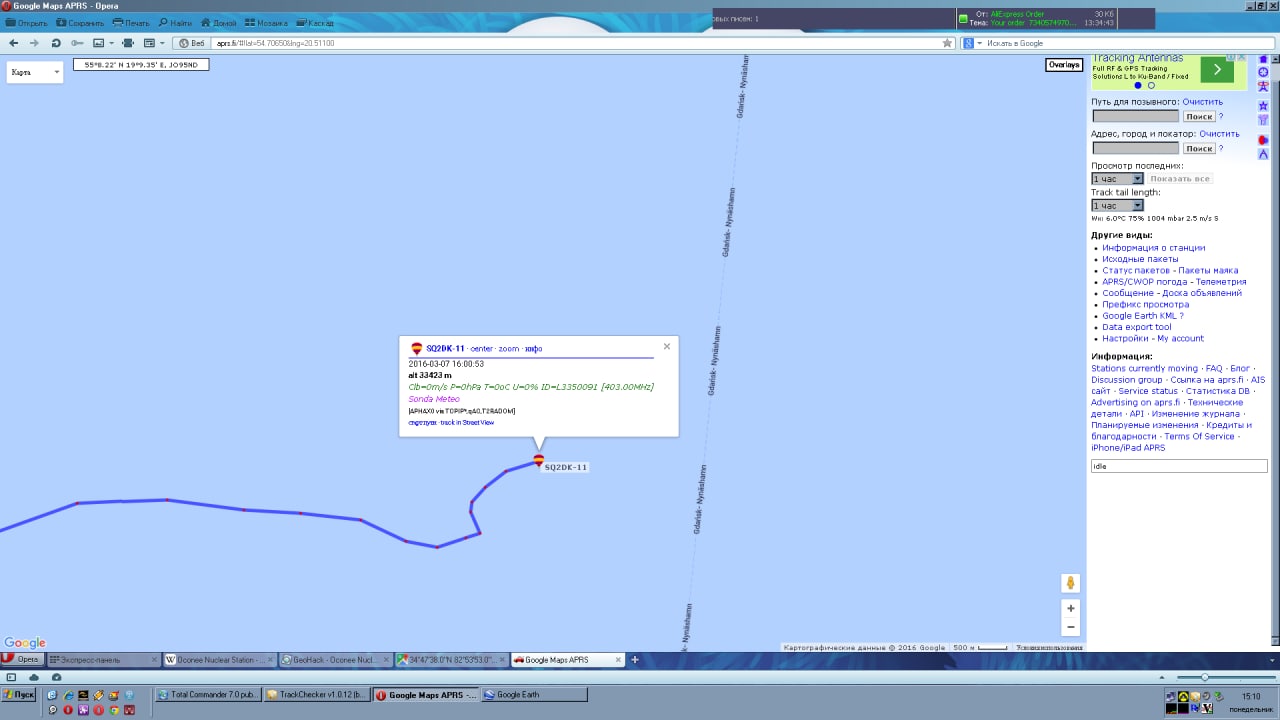Click Очистить link for callsign path
The width and height of the screenshot is (1280, 720).
[1202, 102]
